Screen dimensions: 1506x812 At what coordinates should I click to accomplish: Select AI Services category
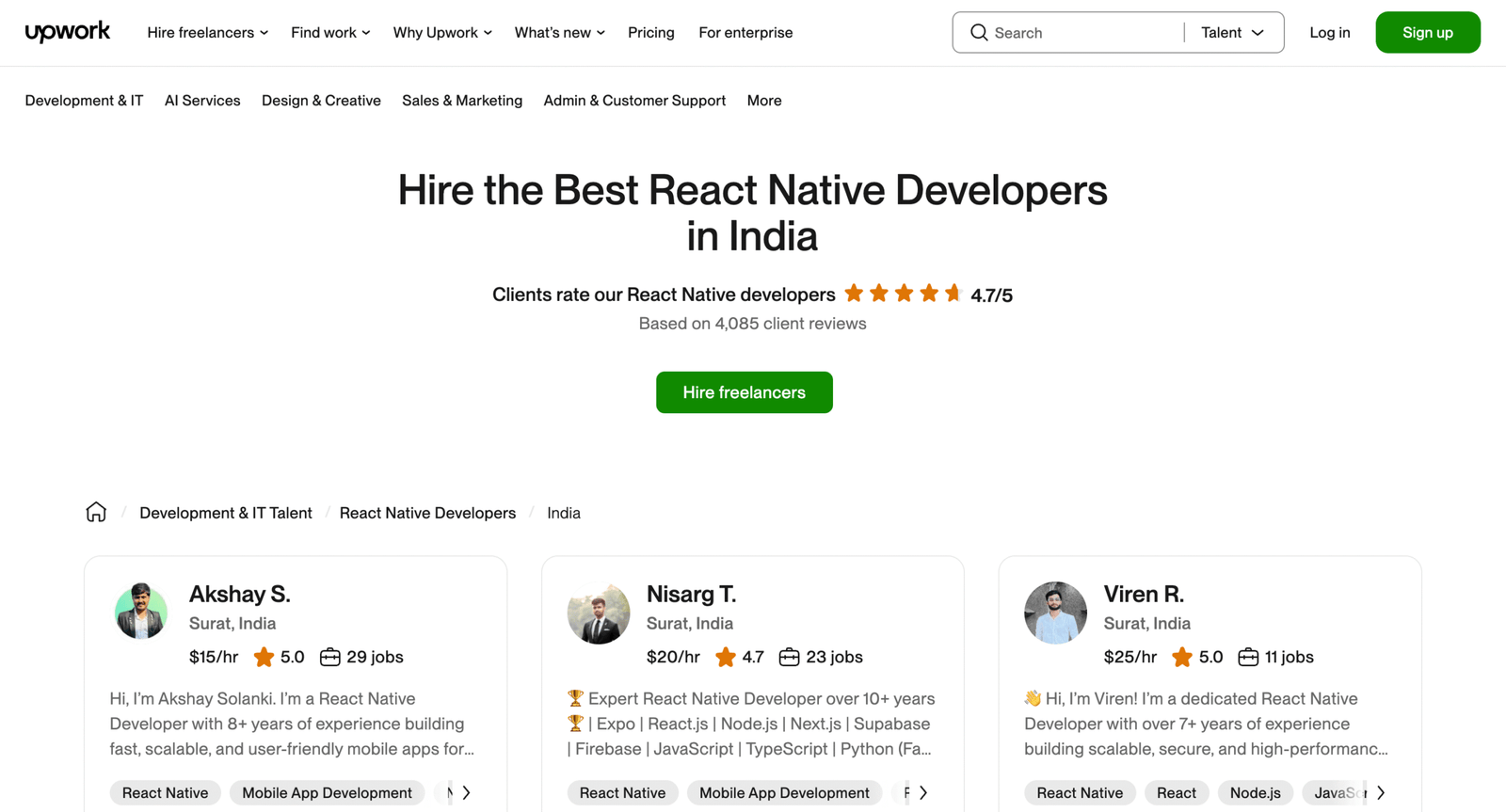[202, 101]
